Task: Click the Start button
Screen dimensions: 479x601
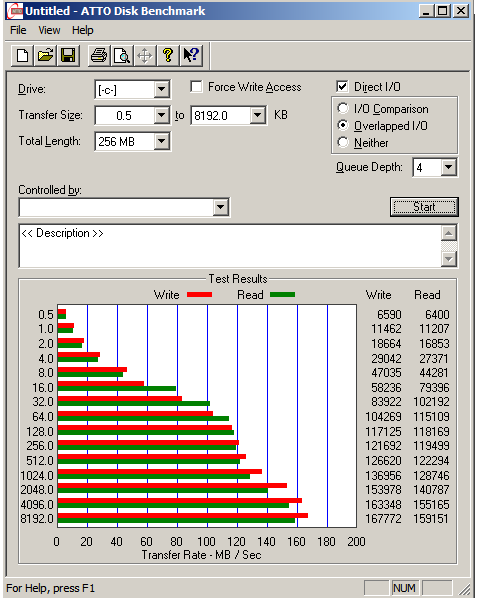Action: [x=424, y=207]
